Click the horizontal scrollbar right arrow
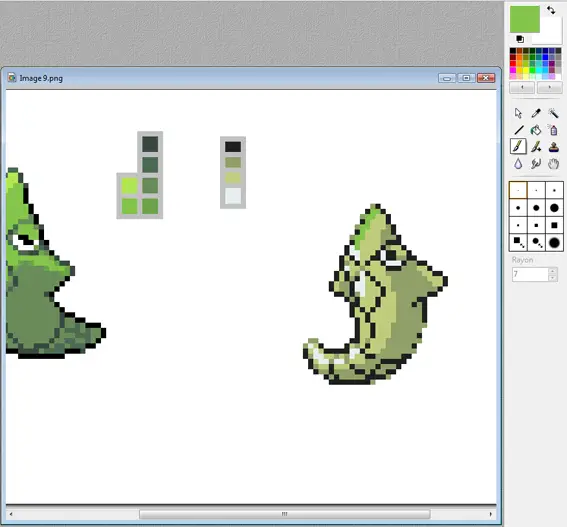 coord(491,514)
